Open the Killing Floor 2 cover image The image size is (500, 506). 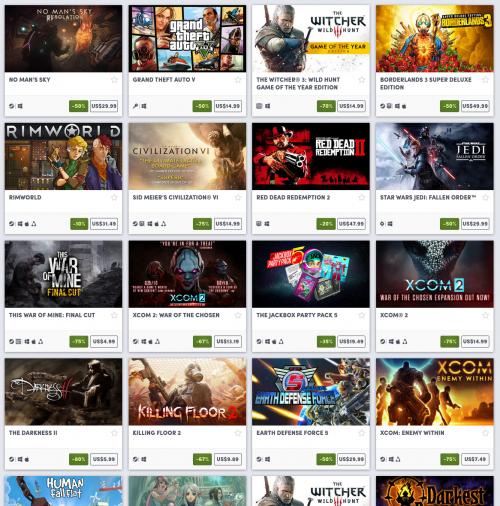pos(187,392)
